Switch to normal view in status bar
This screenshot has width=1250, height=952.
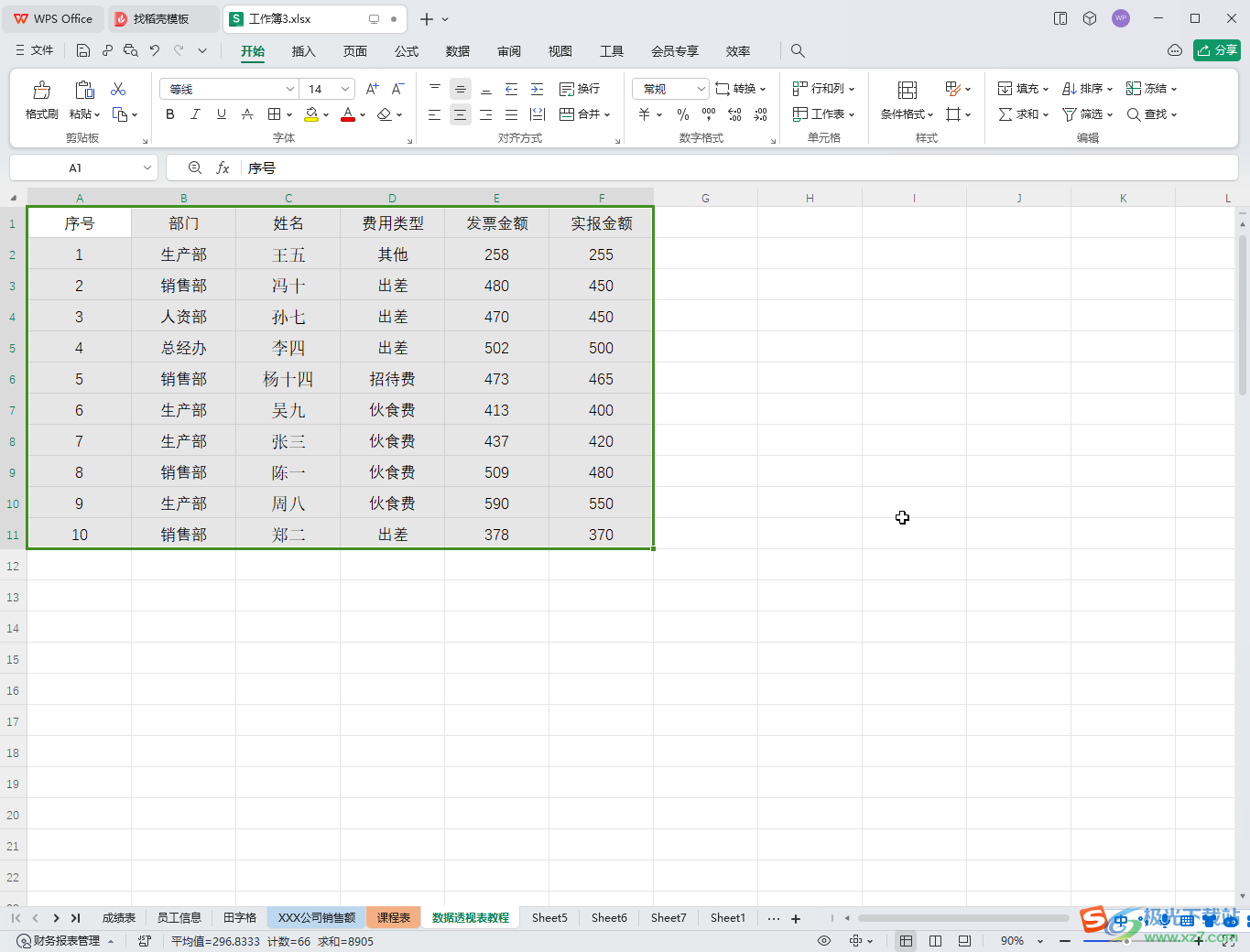(906, 941)
